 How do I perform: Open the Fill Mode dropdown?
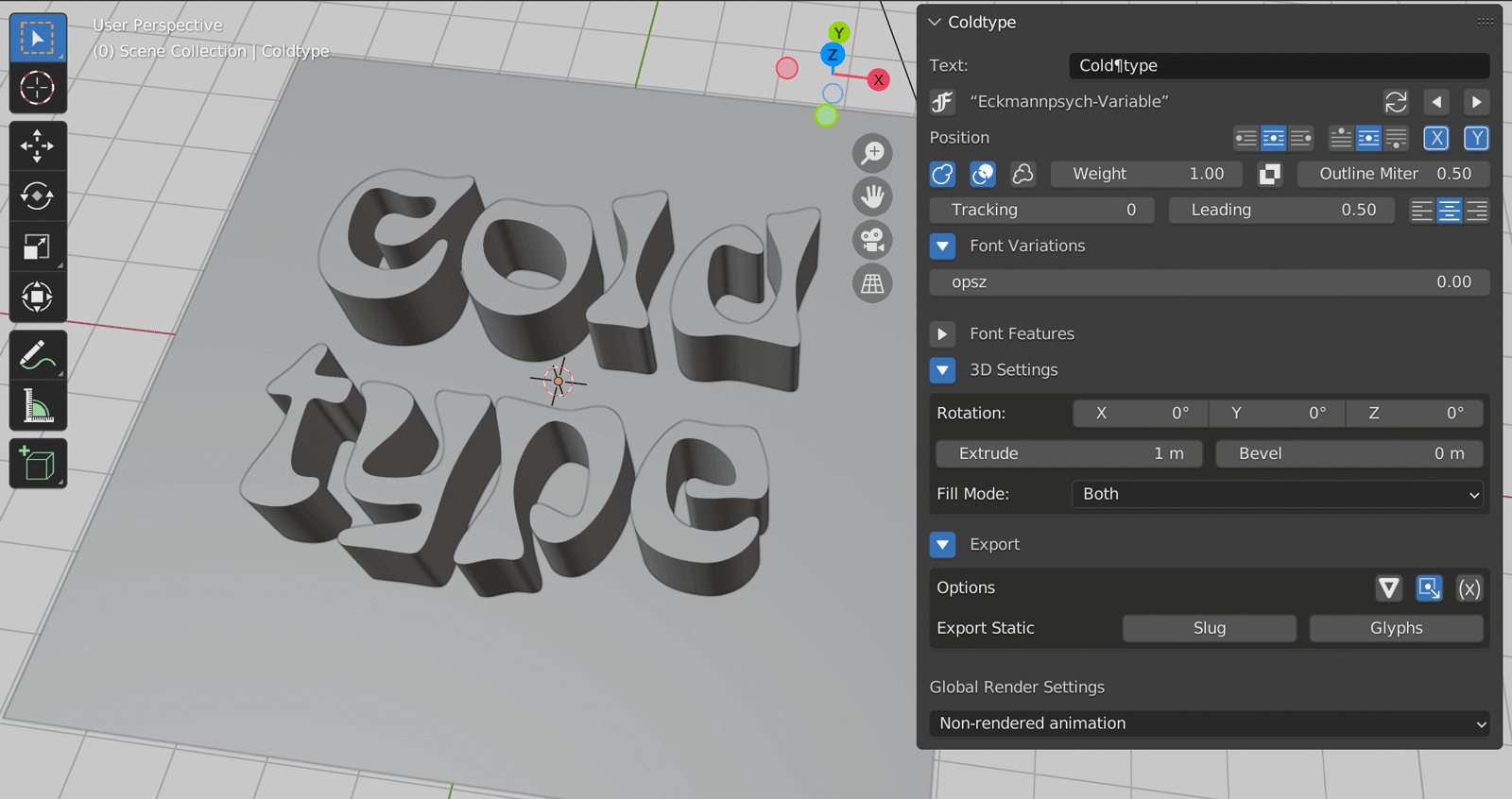point(1278,494)
